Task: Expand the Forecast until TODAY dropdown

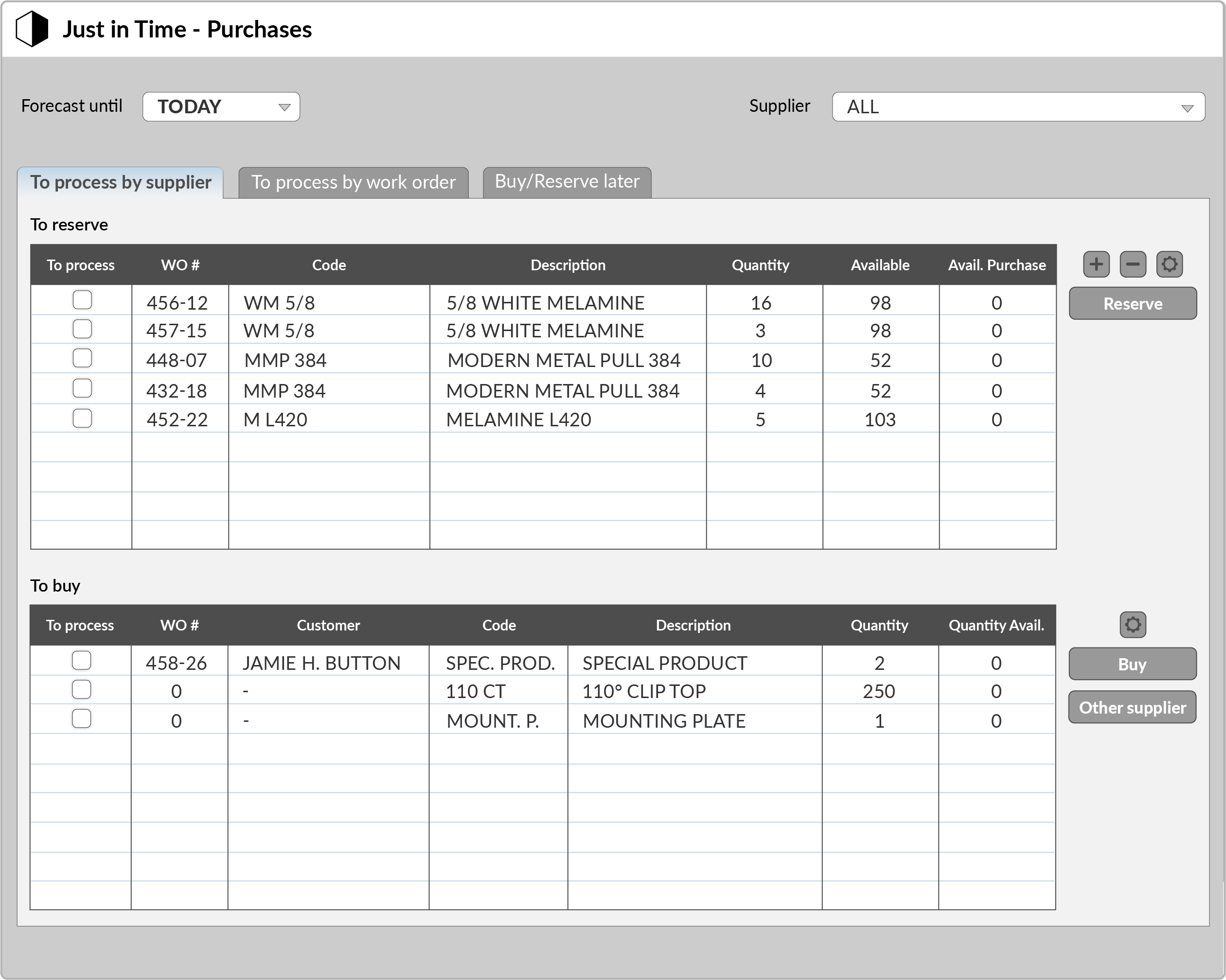Action: [x=221, y=106]
